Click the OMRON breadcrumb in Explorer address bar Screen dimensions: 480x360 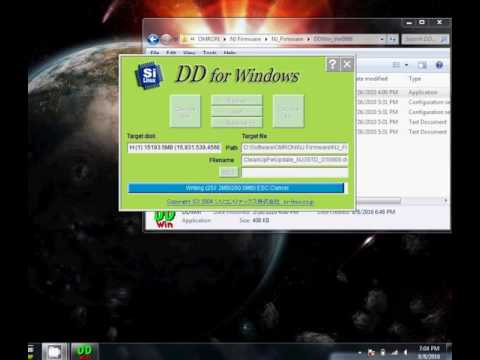pyautogui.click(x=209, y=39)
